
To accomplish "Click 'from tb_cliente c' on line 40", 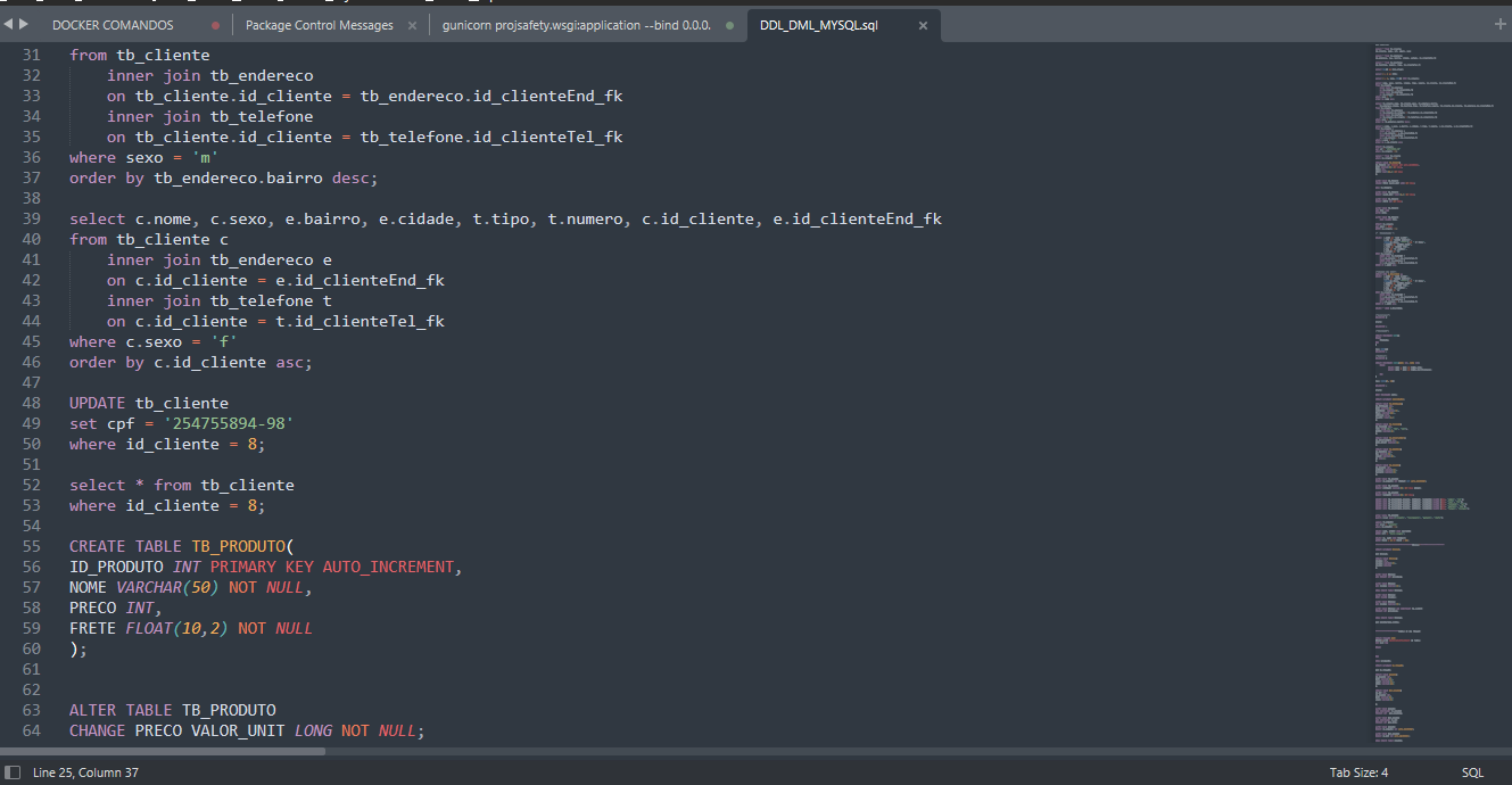I will click(149, 239).
